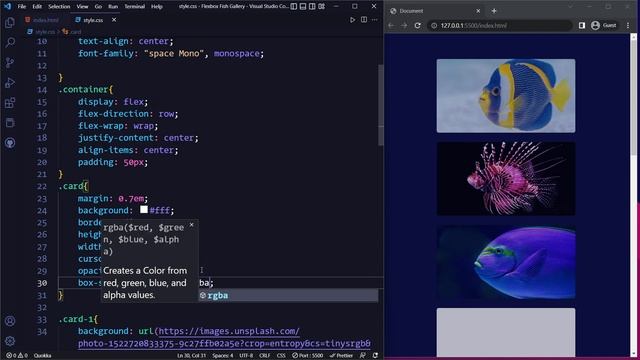Click the browser page vertical scrollbar
640x360 pixels.
[633, 98]
